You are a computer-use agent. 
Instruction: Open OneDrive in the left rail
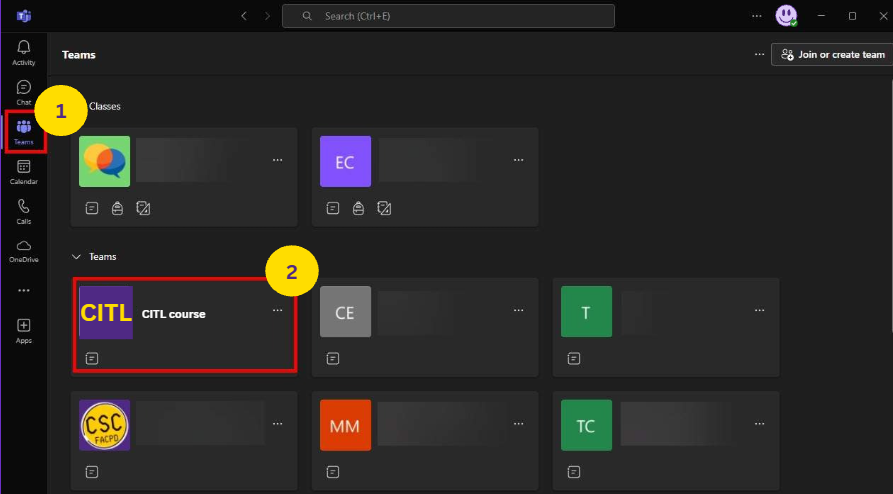coord(23,250)
